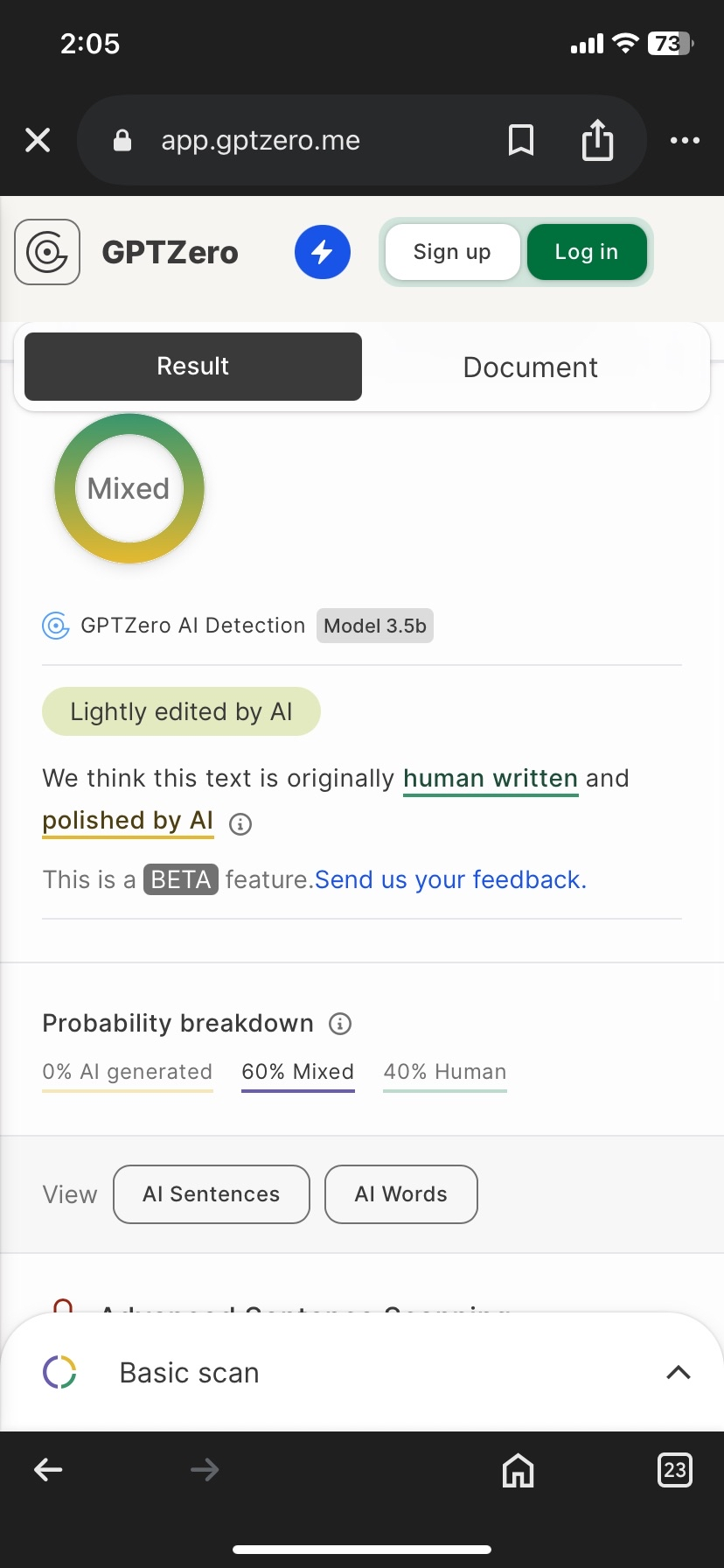Go to browser home icon

[x=519, y=1470]
